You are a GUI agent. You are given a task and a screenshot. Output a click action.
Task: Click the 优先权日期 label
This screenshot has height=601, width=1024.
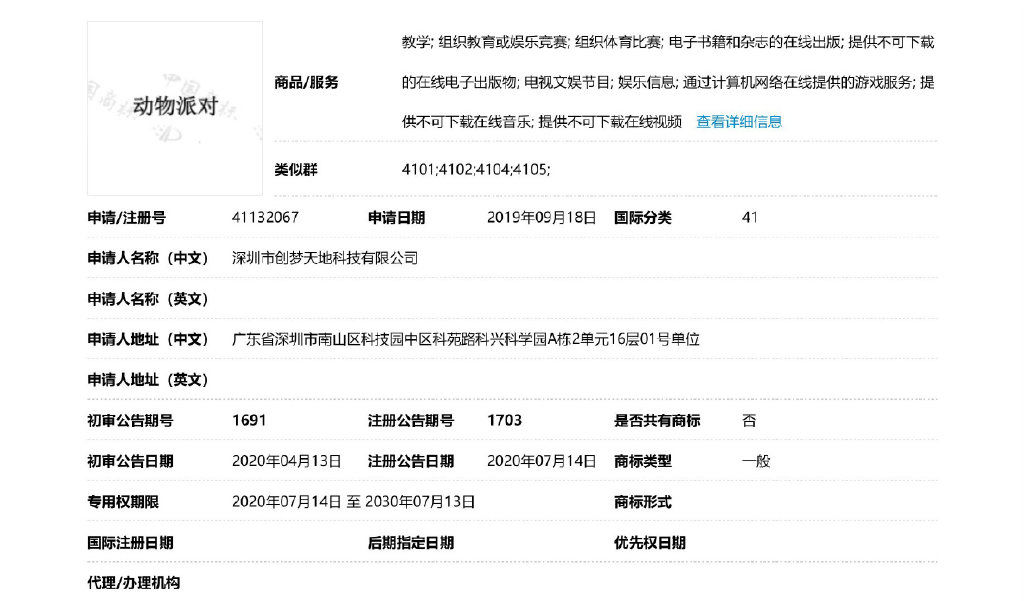click(650, 543)
